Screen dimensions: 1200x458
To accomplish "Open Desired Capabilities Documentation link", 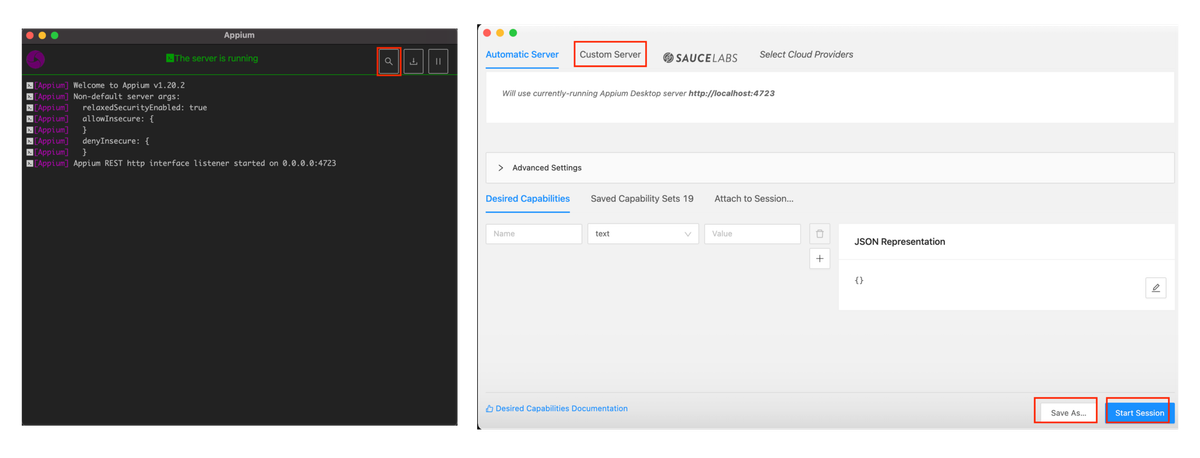I will [562, 409].
